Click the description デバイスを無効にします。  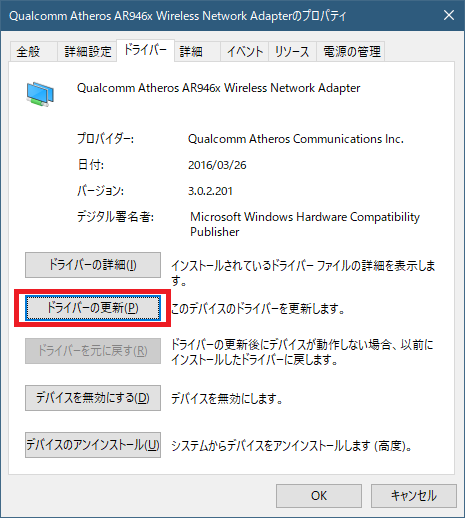click(227, 398)
